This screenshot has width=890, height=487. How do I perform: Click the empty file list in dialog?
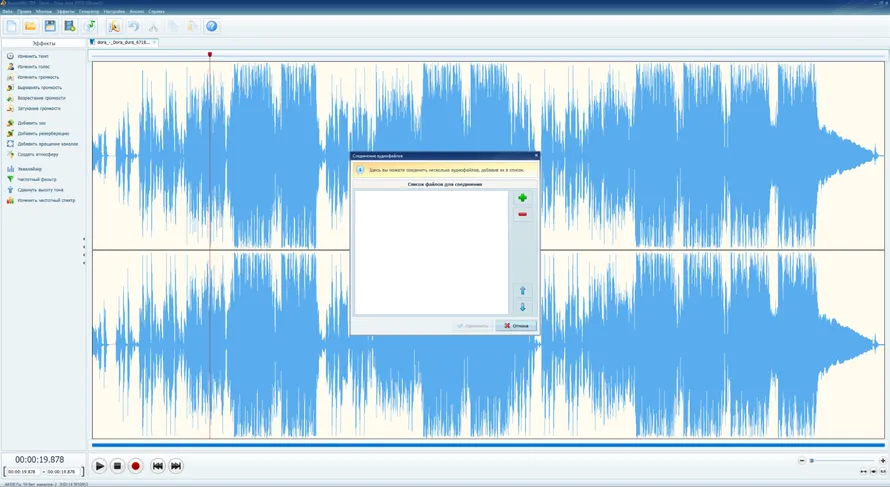point(431,252)
